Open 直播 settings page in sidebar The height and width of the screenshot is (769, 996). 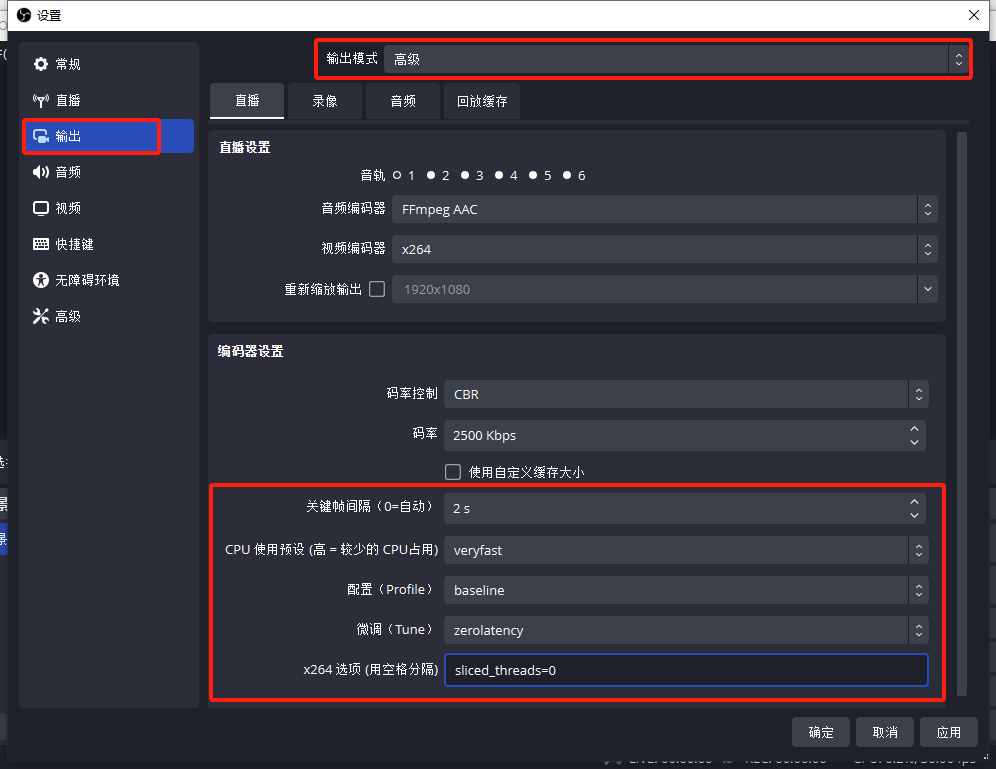[x=108, y=100]
